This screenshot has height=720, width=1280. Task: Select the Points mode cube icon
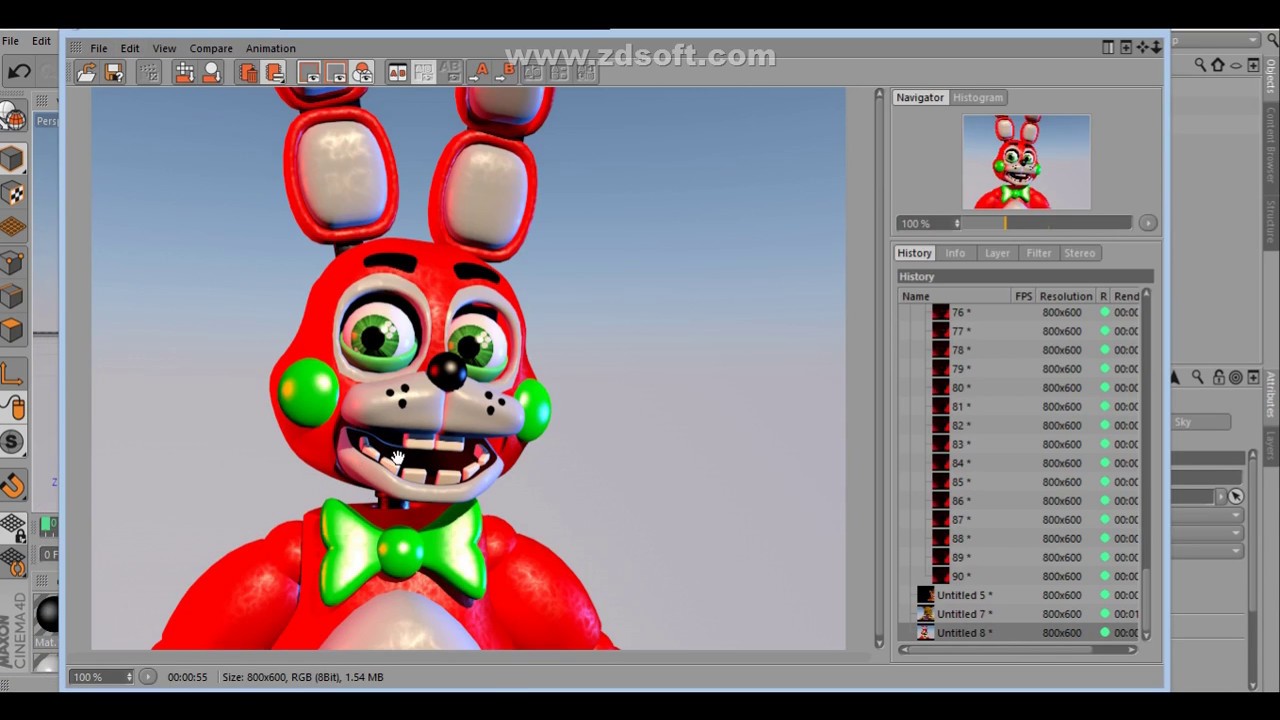(x=12, y=262)
